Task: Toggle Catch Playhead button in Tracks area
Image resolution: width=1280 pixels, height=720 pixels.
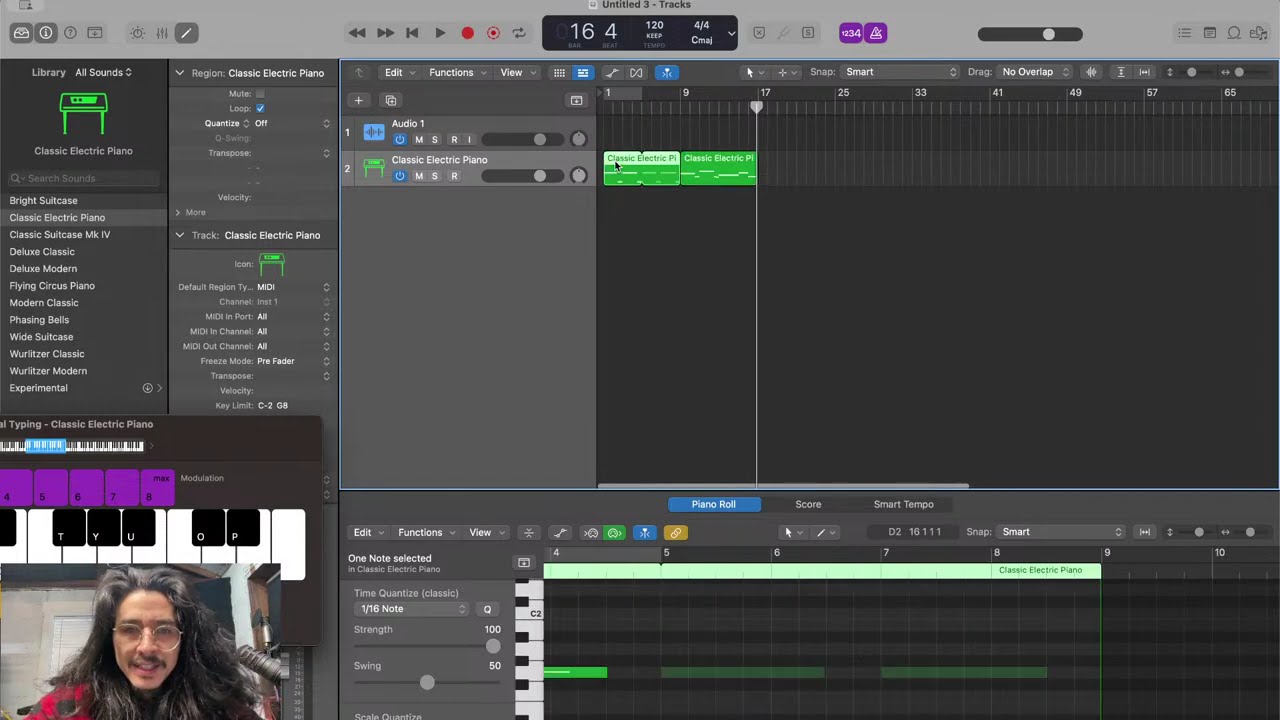Action: (x=667, y=72)
